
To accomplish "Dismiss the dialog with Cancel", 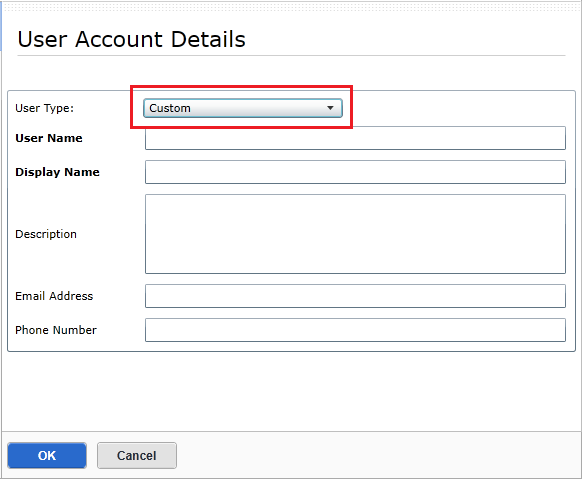I will [137, 455].
